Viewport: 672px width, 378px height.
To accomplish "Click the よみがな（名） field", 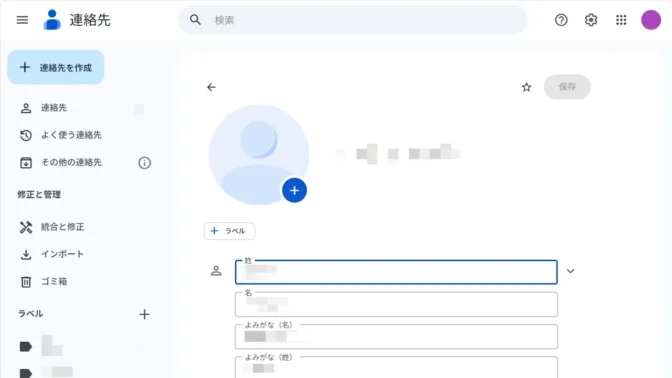I will click(396, 336).
